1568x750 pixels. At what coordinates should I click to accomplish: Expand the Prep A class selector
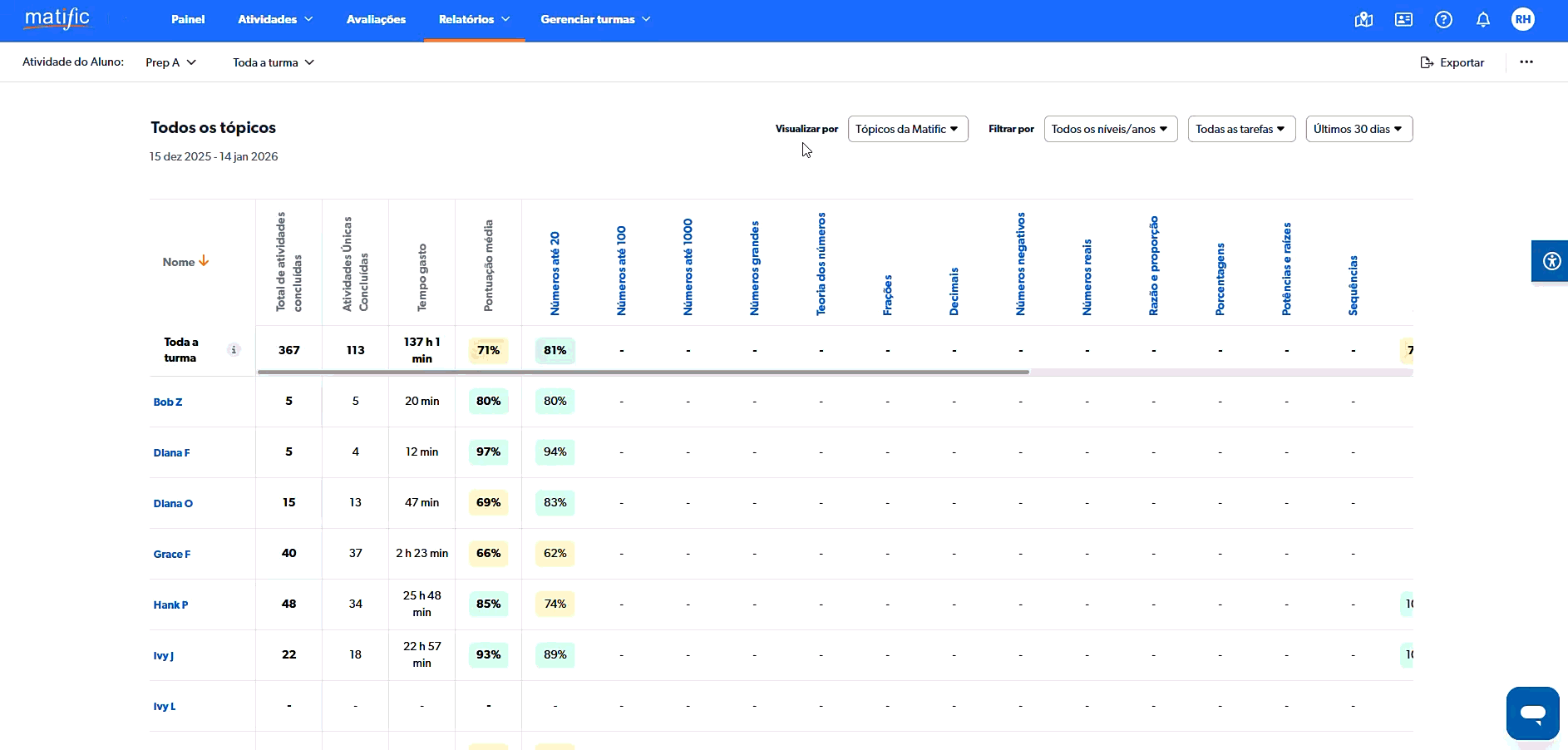170,62
